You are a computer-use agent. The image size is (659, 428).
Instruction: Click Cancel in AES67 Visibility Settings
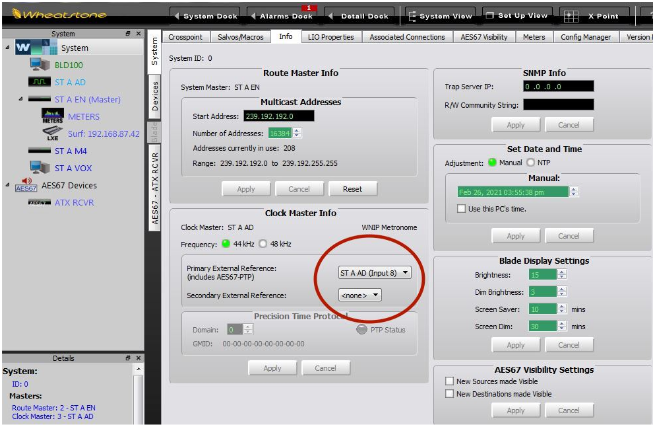coord(569,410)
